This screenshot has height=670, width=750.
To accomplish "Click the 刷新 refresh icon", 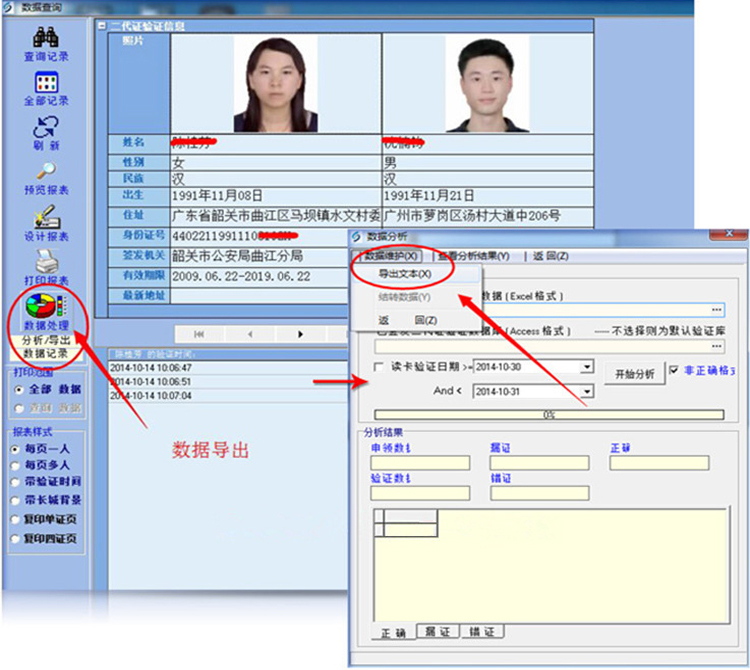I will [x=46, y=128].
